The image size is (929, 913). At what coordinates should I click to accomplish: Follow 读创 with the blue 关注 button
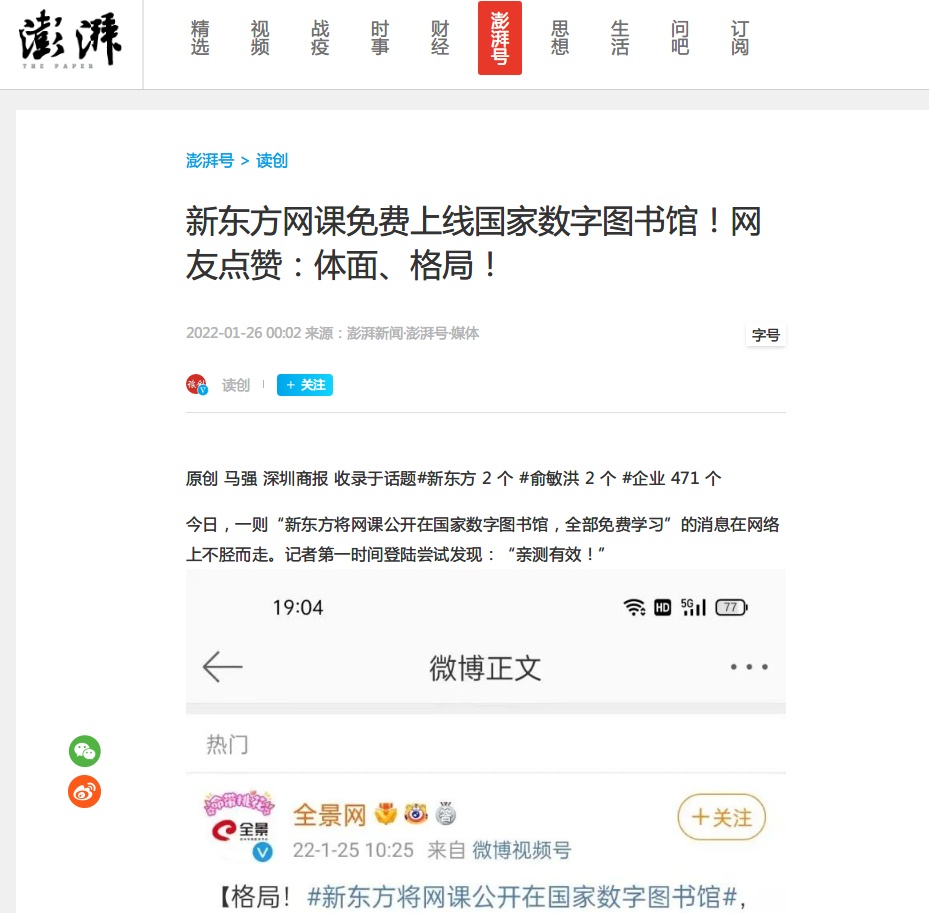(x=305, y=385)
